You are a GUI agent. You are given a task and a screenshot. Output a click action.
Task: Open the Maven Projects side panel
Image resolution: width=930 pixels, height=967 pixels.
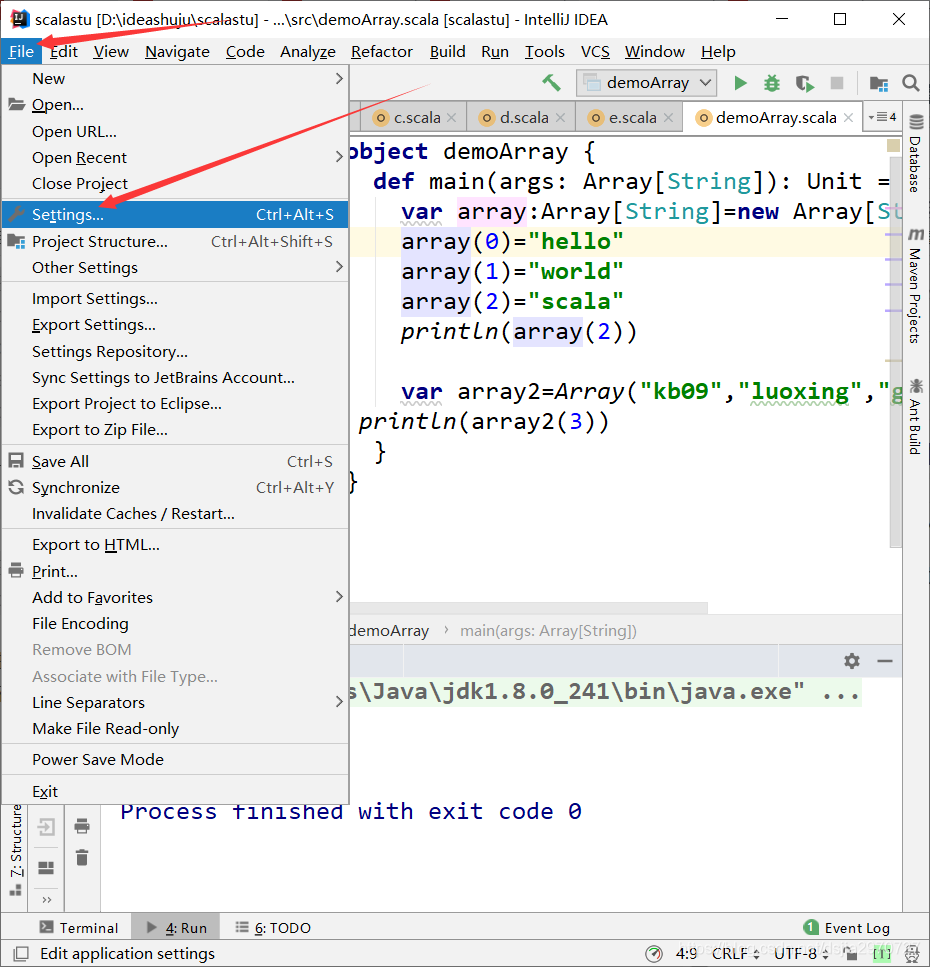[x=916, y=287]
